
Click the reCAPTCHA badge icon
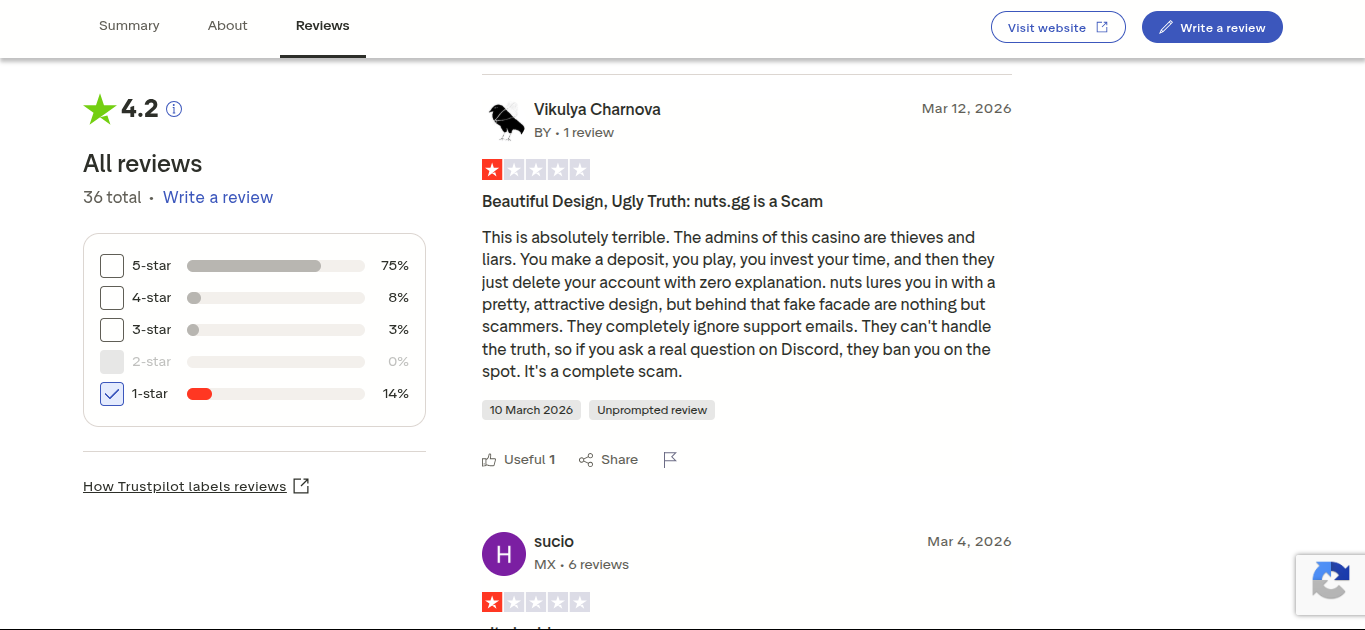(x=1330, y=583)
